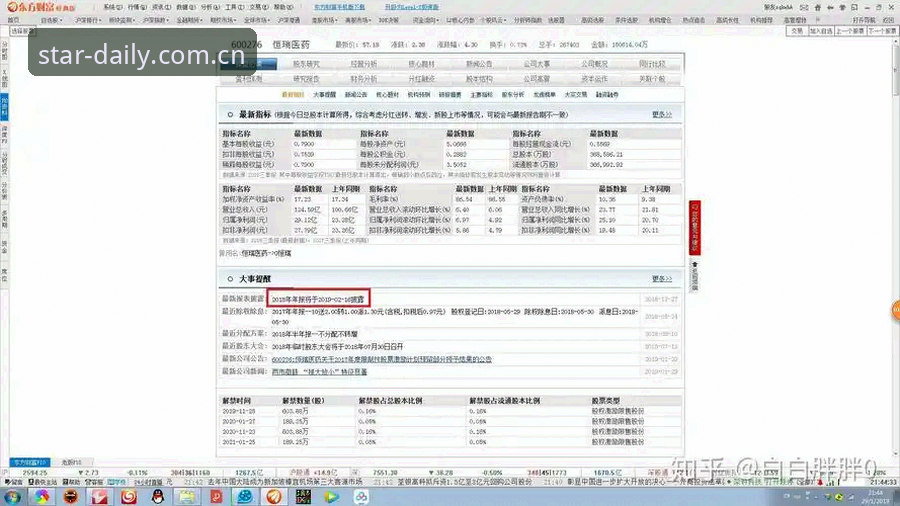Select the 公司大事 tab
The width and height of the screenshot is (900, 506).
click(x=537, y=64)
